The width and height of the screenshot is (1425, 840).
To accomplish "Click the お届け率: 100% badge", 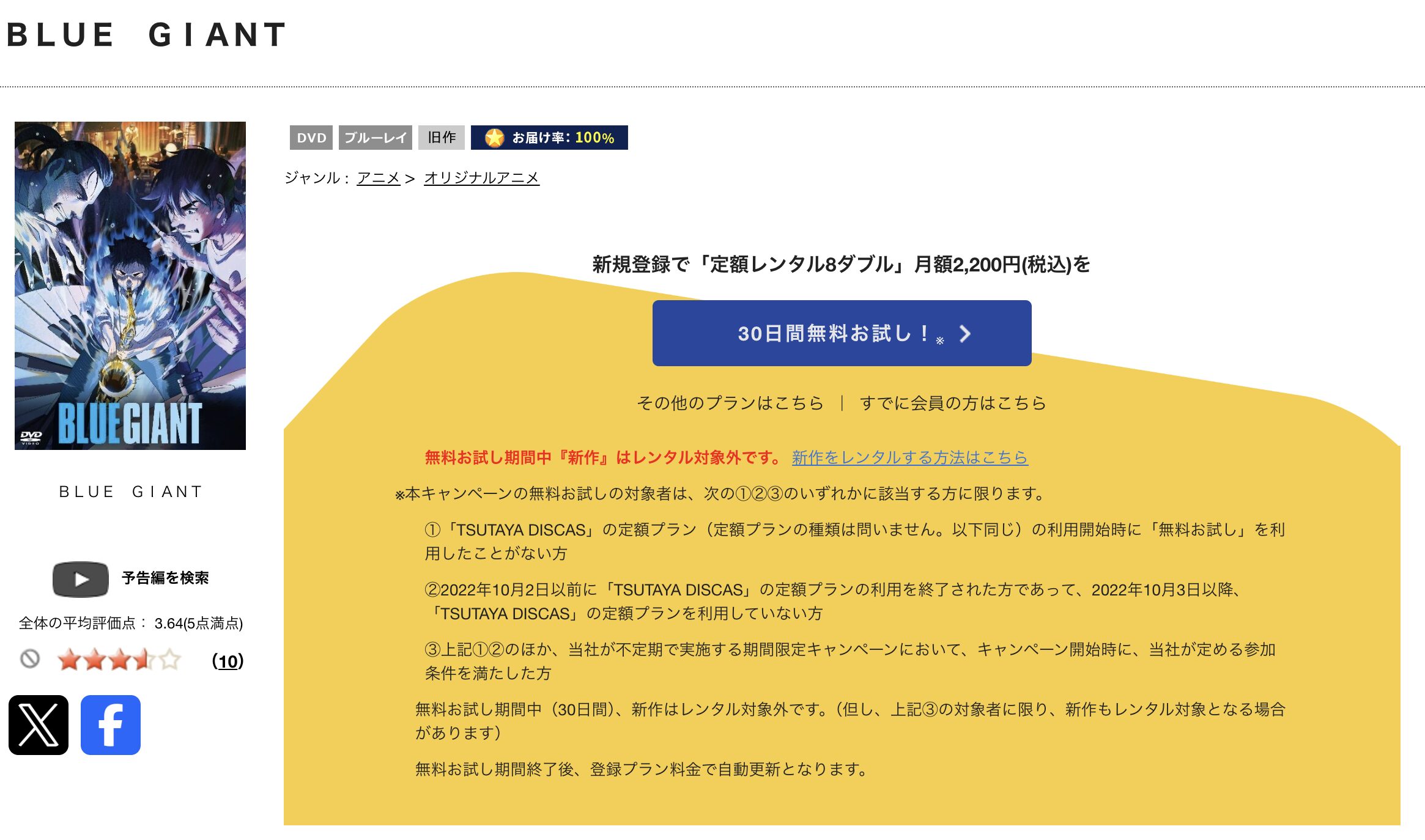I will [x=549, y=138].
